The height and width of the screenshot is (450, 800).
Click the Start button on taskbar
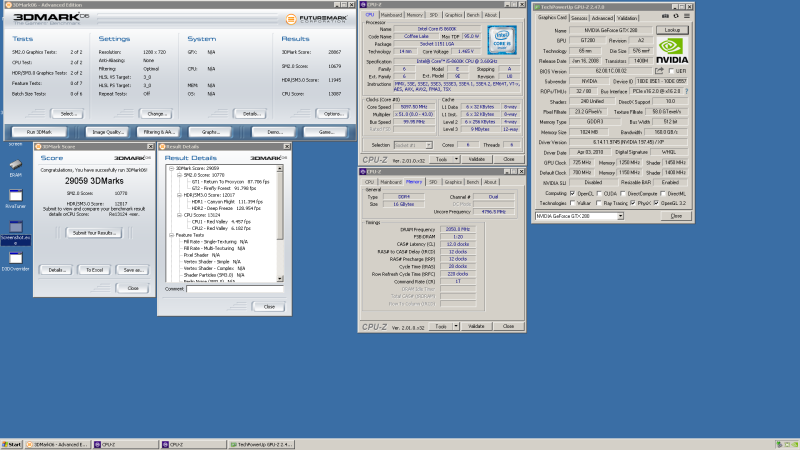coord(12,445)
